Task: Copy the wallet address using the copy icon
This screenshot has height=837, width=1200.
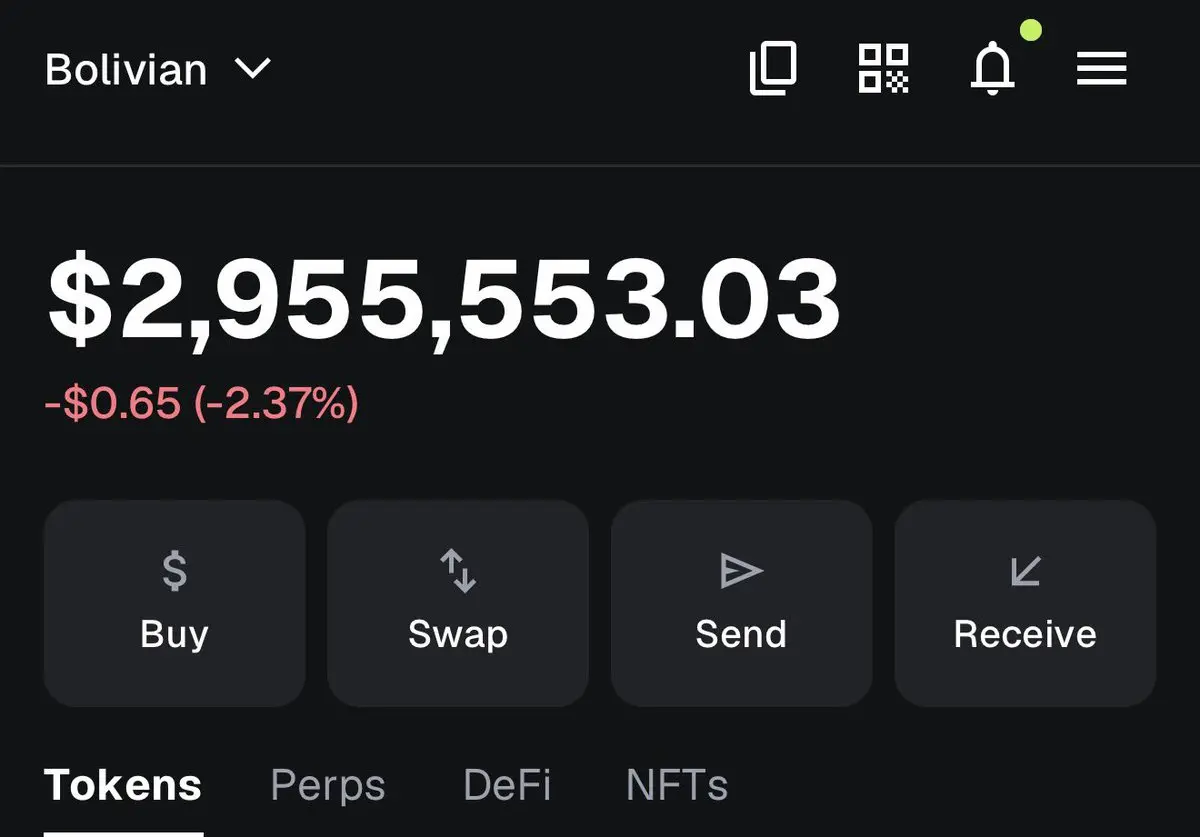Action: 773,69
